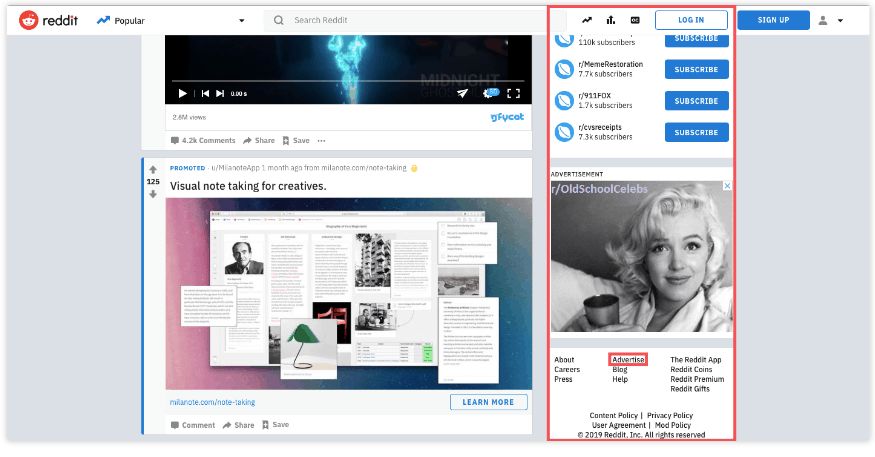Viewport: 875px width, 457px height.
Task: Subscribe to r/911FOX
Action: (696, 101)
